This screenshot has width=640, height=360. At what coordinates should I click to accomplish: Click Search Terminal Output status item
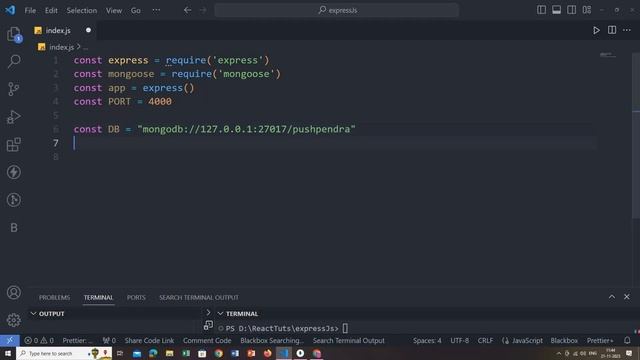(349, 340)
